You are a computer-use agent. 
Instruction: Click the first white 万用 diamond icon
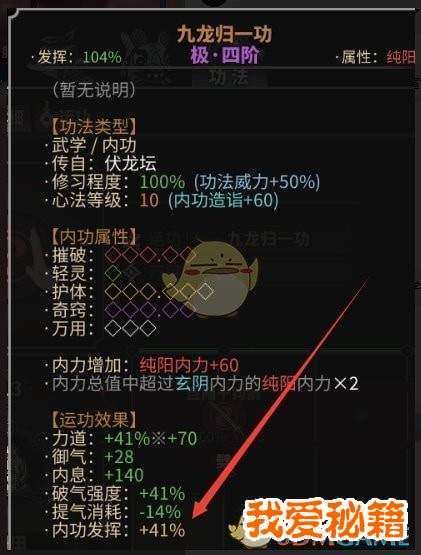(113, 328)
